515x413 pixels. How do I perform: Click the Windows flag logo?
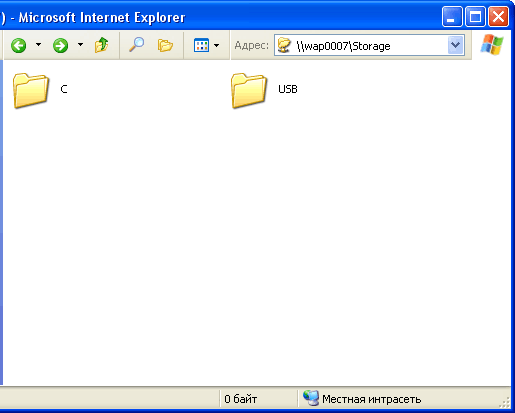click(492, 45)
